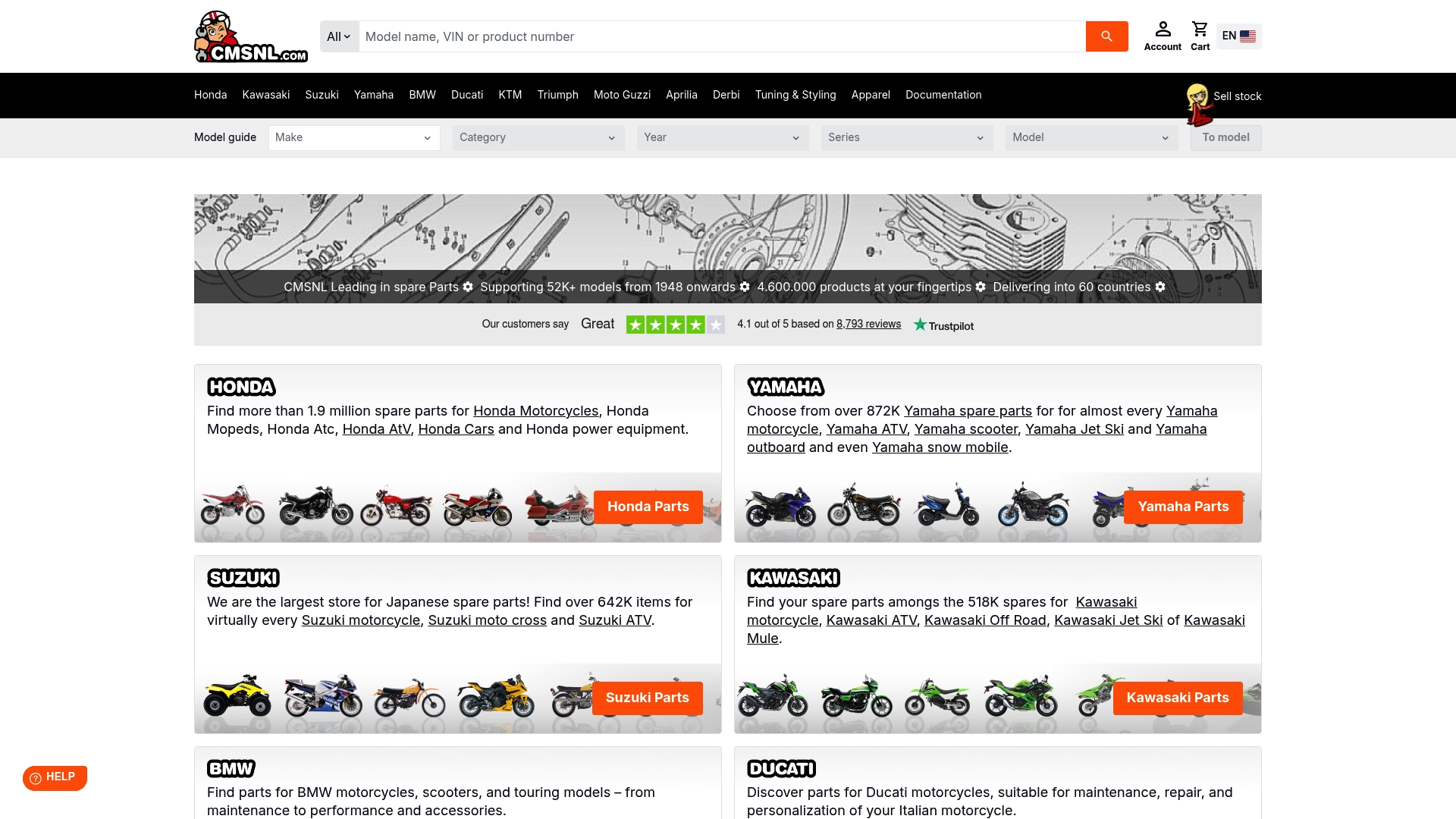This screenshot has width=1456, height=819.
Task: Open the BMW menu item
Action: [422, 95]
